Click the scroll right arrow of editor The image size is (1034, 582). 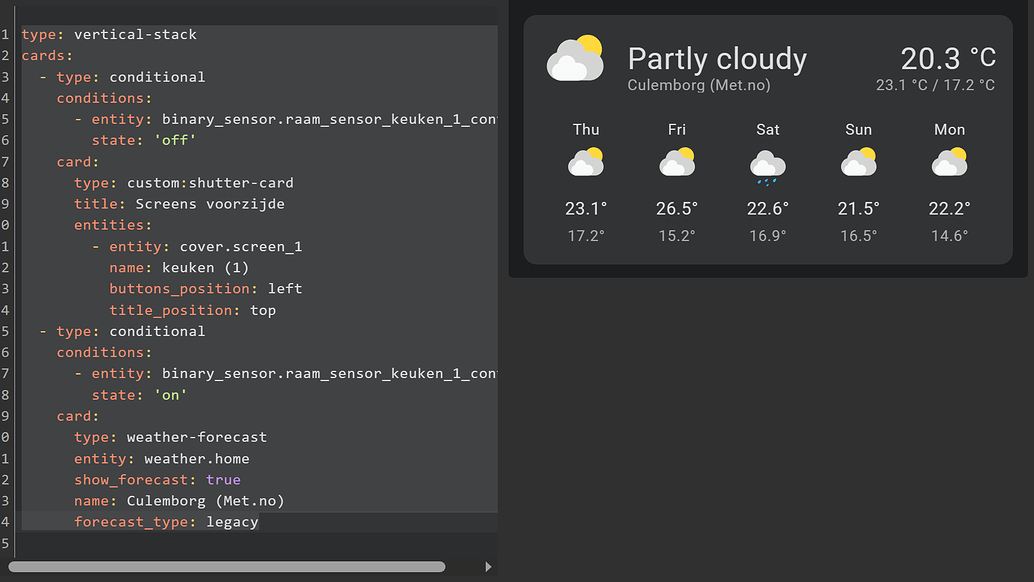tap(488, 567)
